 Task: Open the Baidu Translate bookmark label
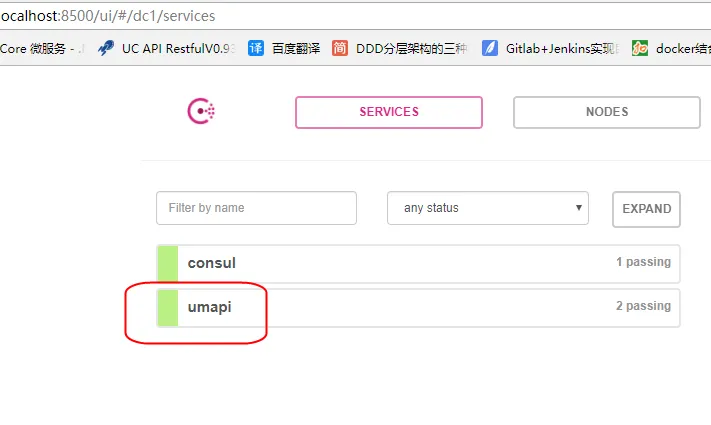tap(296, 48)
